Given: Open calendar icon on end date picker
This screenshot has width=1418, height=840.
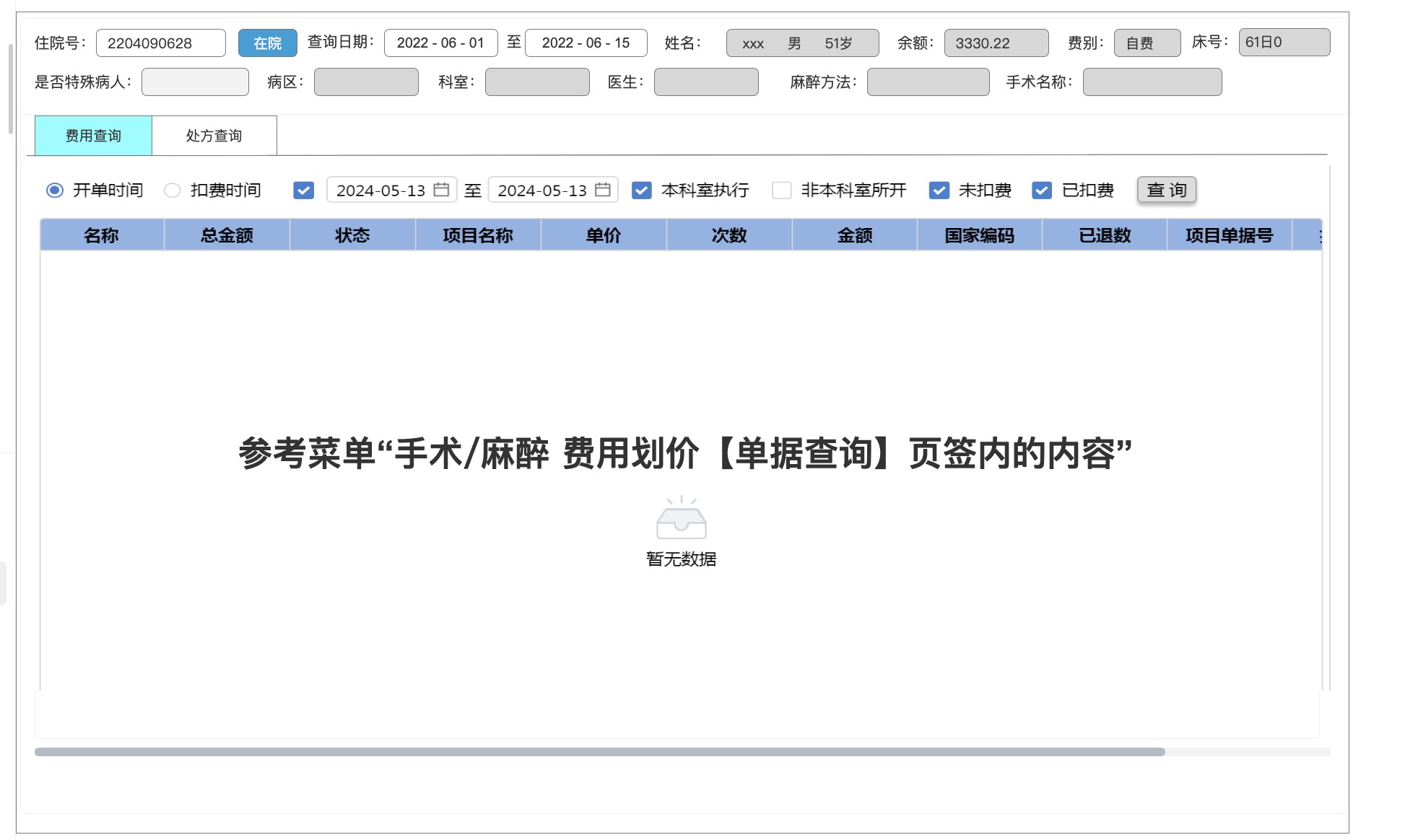Looking at the screenshot, I should (602, 190).
